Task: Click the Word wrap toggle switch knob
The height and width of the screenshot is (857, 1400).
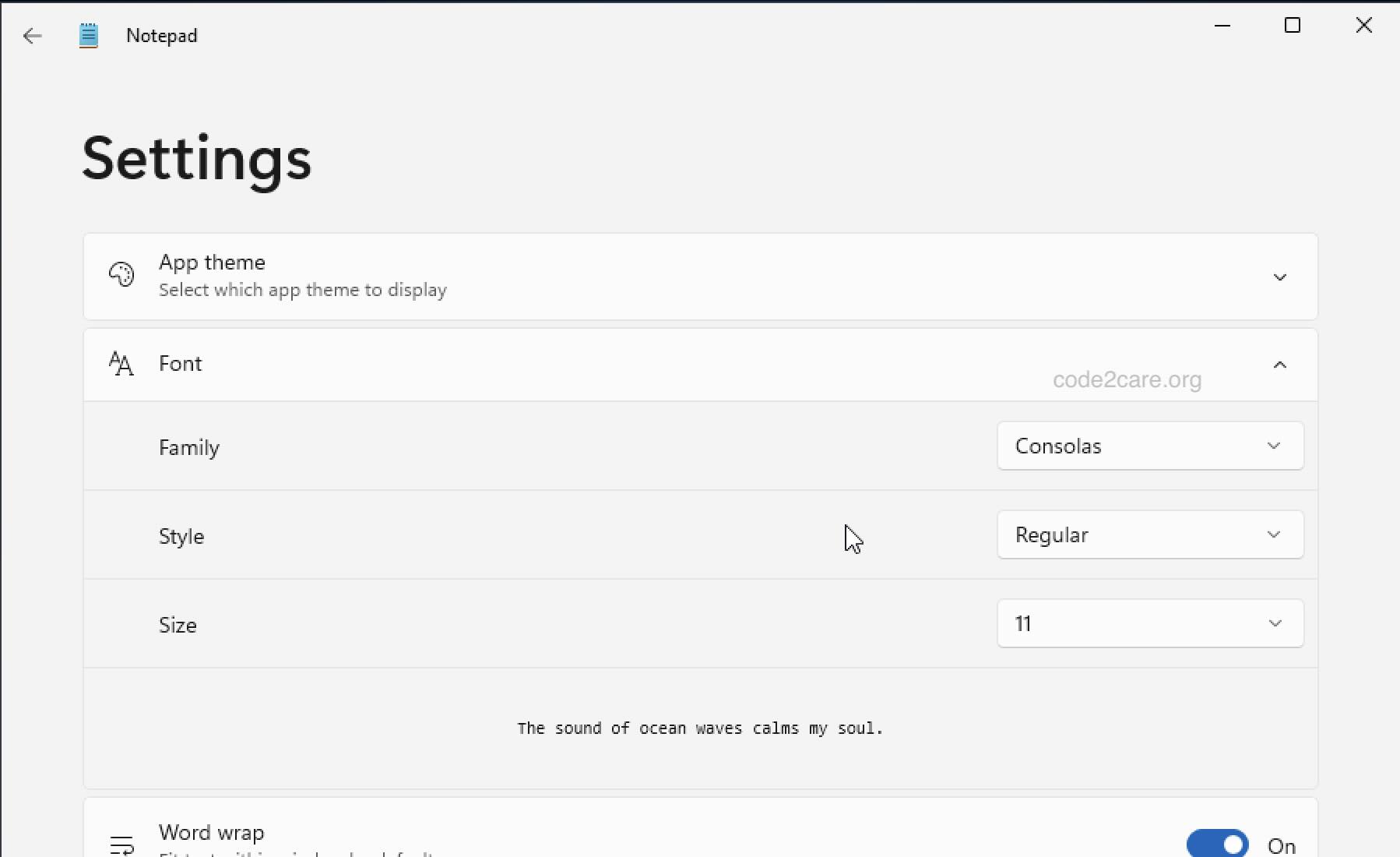Action: (x=1232, y=844)
